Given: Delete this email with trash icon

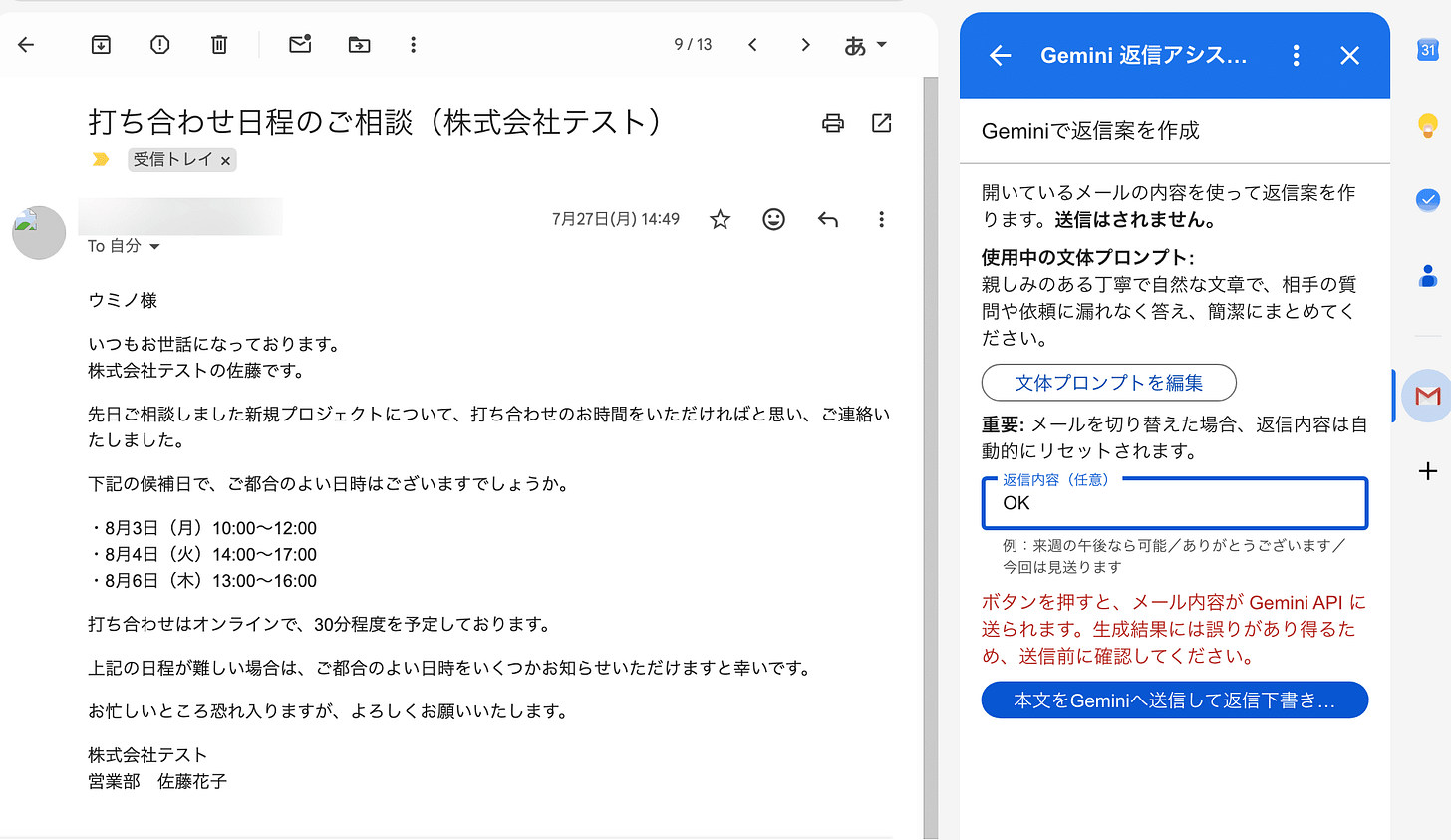Looking at the screenshot, I should pos(219,44).
